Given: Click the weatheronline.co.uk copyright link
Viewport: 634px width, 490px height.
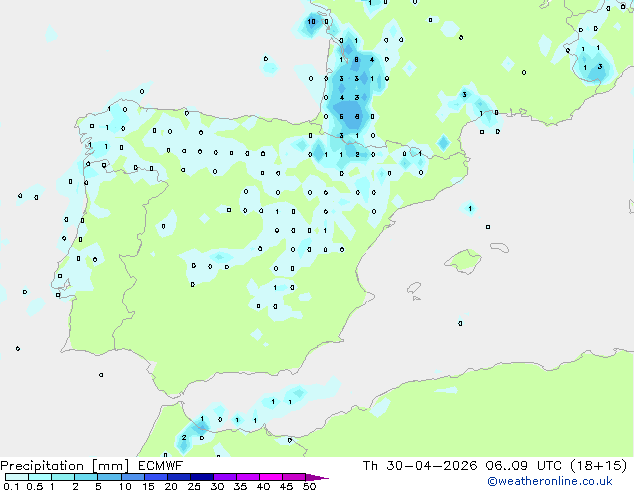Looking at the screenshot, I should coord(550,481).
